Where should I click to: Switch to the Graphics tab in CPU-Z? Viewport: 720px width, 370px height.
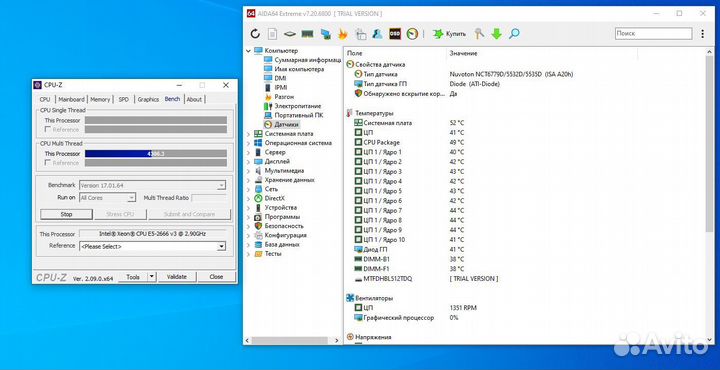click(148, 99)
